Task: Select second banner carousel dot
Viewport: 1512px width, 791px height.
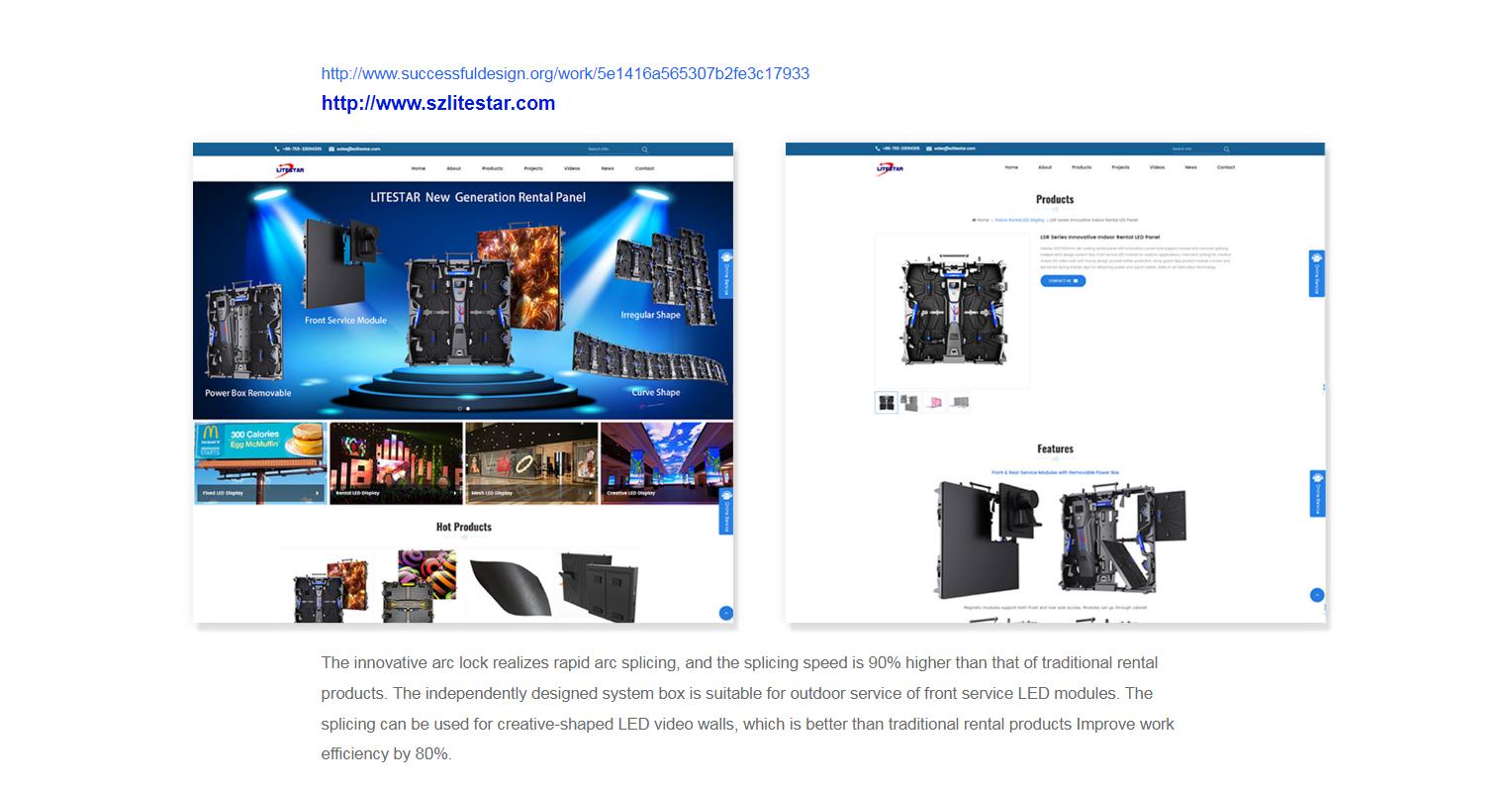Action: pyautogui.click(x=468, y=409)
